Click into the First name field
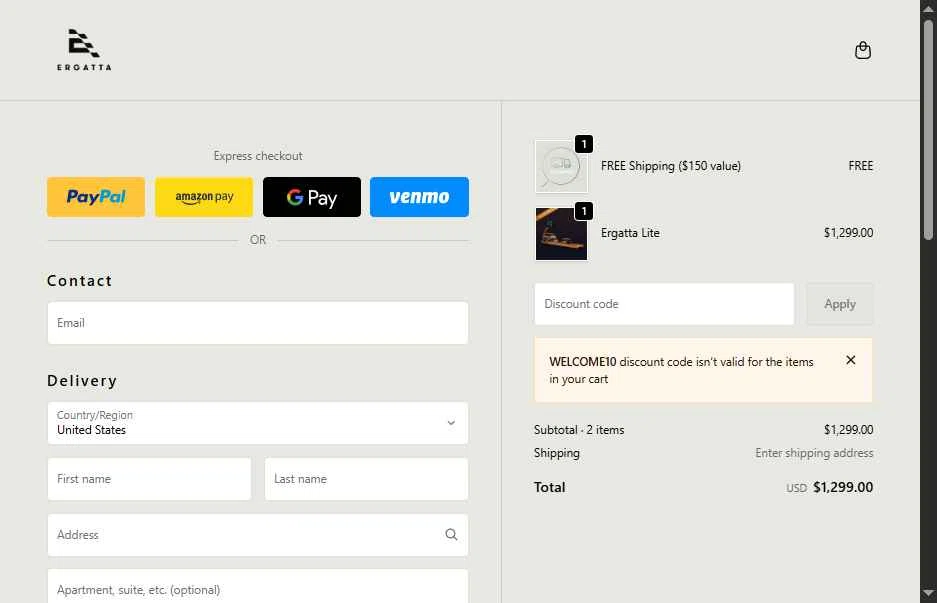The height and width of the screenshot is (603, 937). (x=149, y=479)
